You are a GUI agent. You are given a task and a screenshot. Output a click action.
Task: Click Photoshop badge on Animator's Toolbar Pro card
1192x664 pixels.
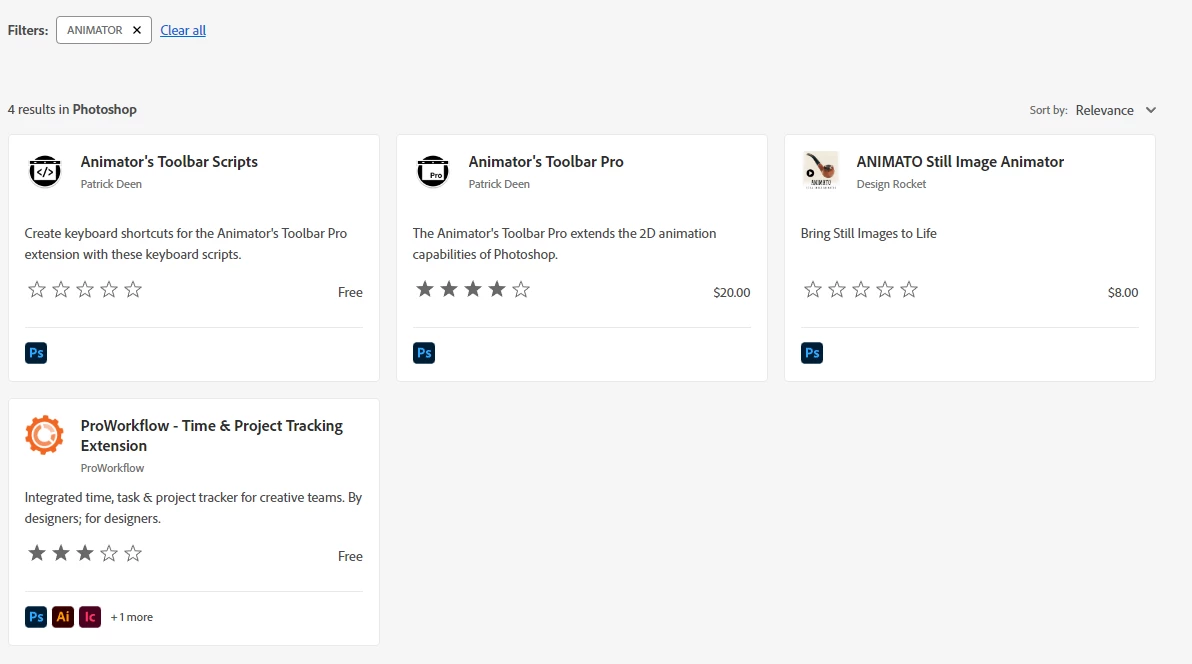(x=424, y=353)
